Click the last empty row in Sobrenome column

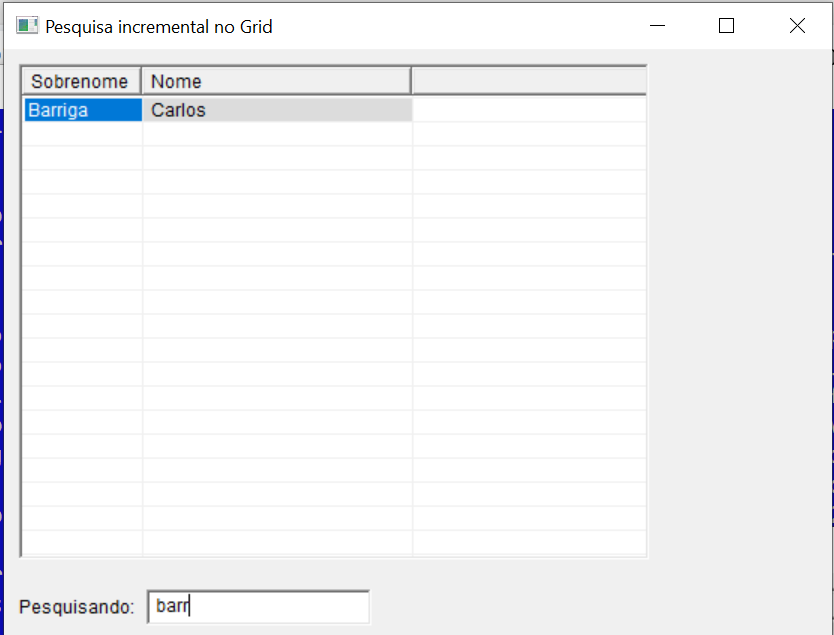coord(82,542)
